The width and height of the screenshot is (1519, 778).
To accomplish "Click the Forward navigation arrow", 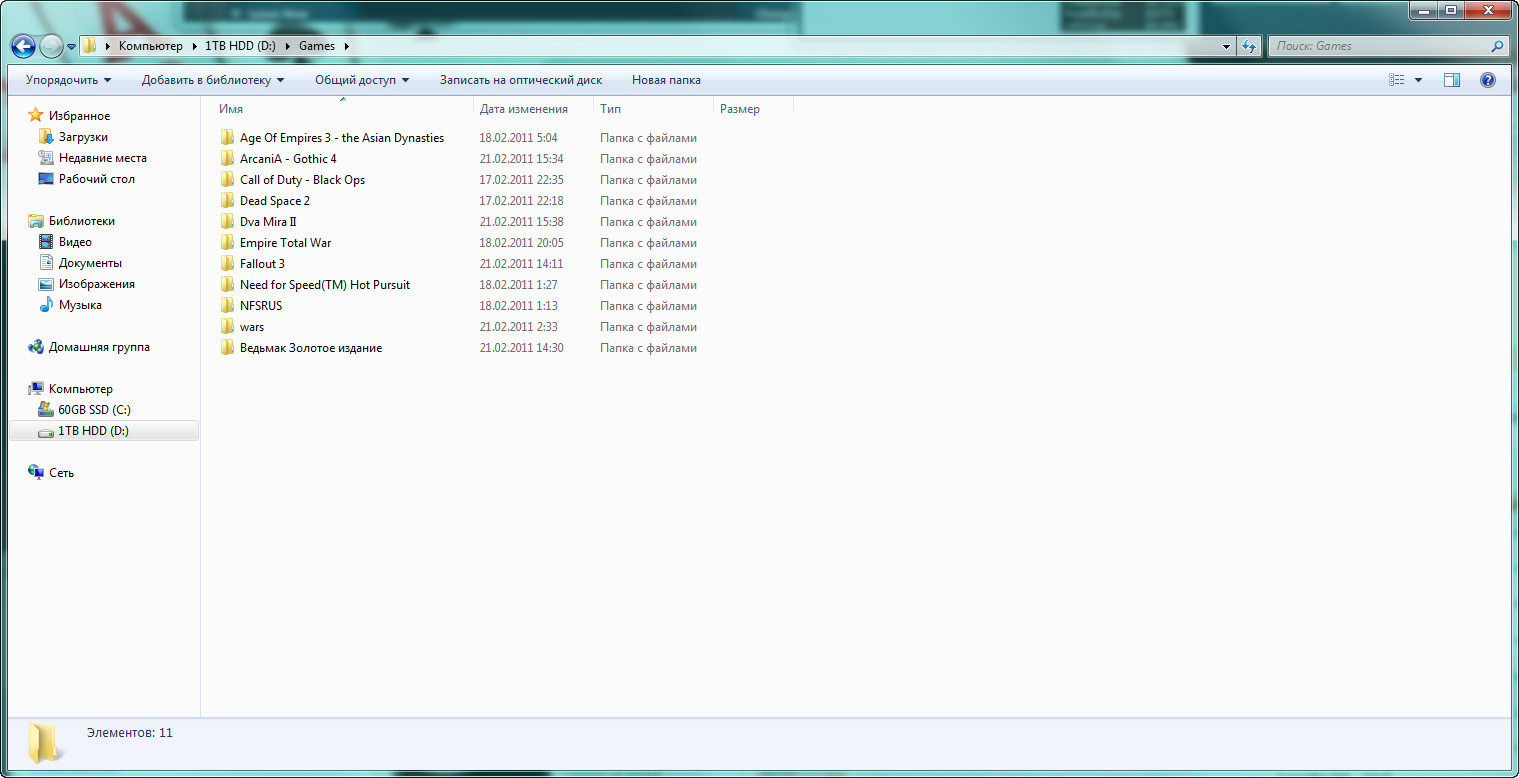I will [x=51, y=46].
